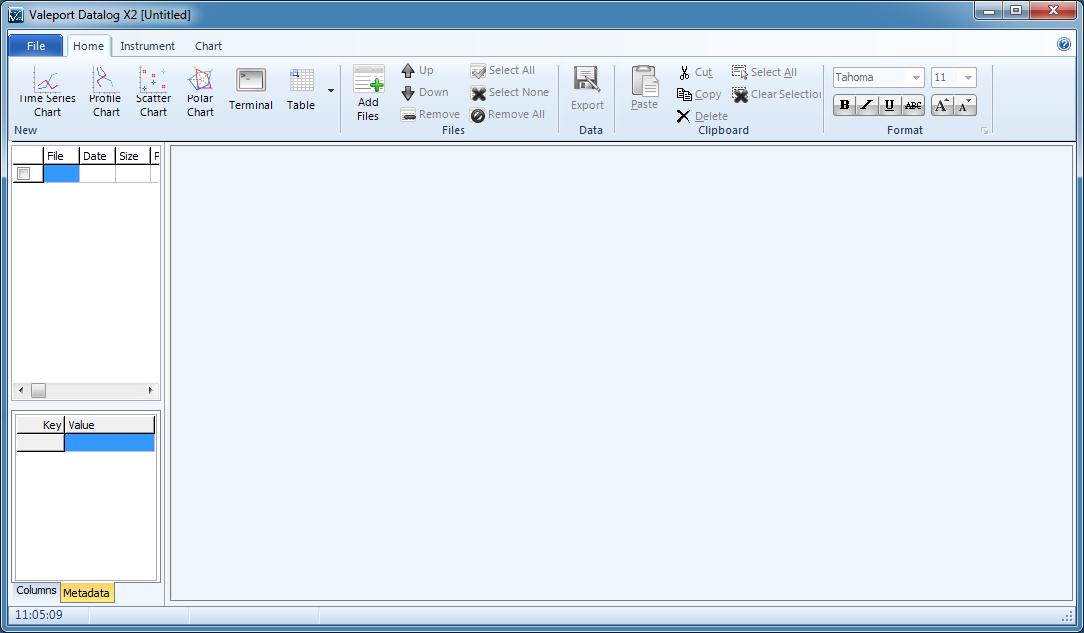
Task: Create a new Time Series Chart
Action: point(47,92)
